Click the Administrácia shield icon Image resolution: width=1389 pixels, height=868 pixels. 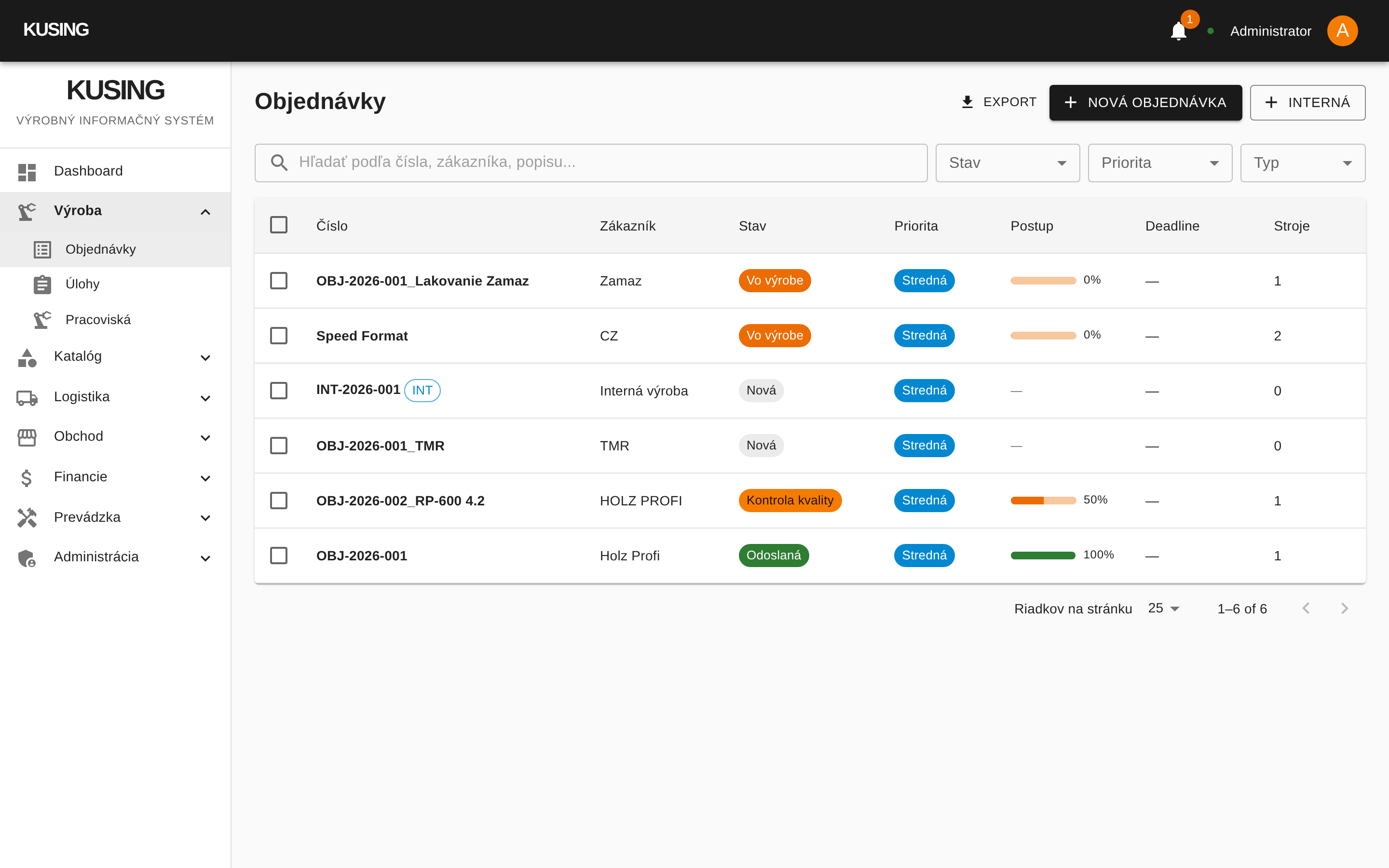27,557
